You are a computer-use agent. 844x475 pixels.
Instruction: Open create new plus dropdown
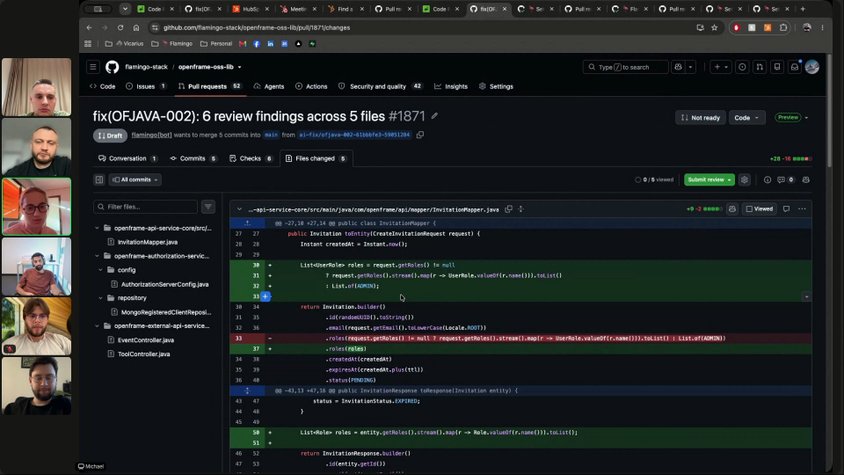pos(720,67)
